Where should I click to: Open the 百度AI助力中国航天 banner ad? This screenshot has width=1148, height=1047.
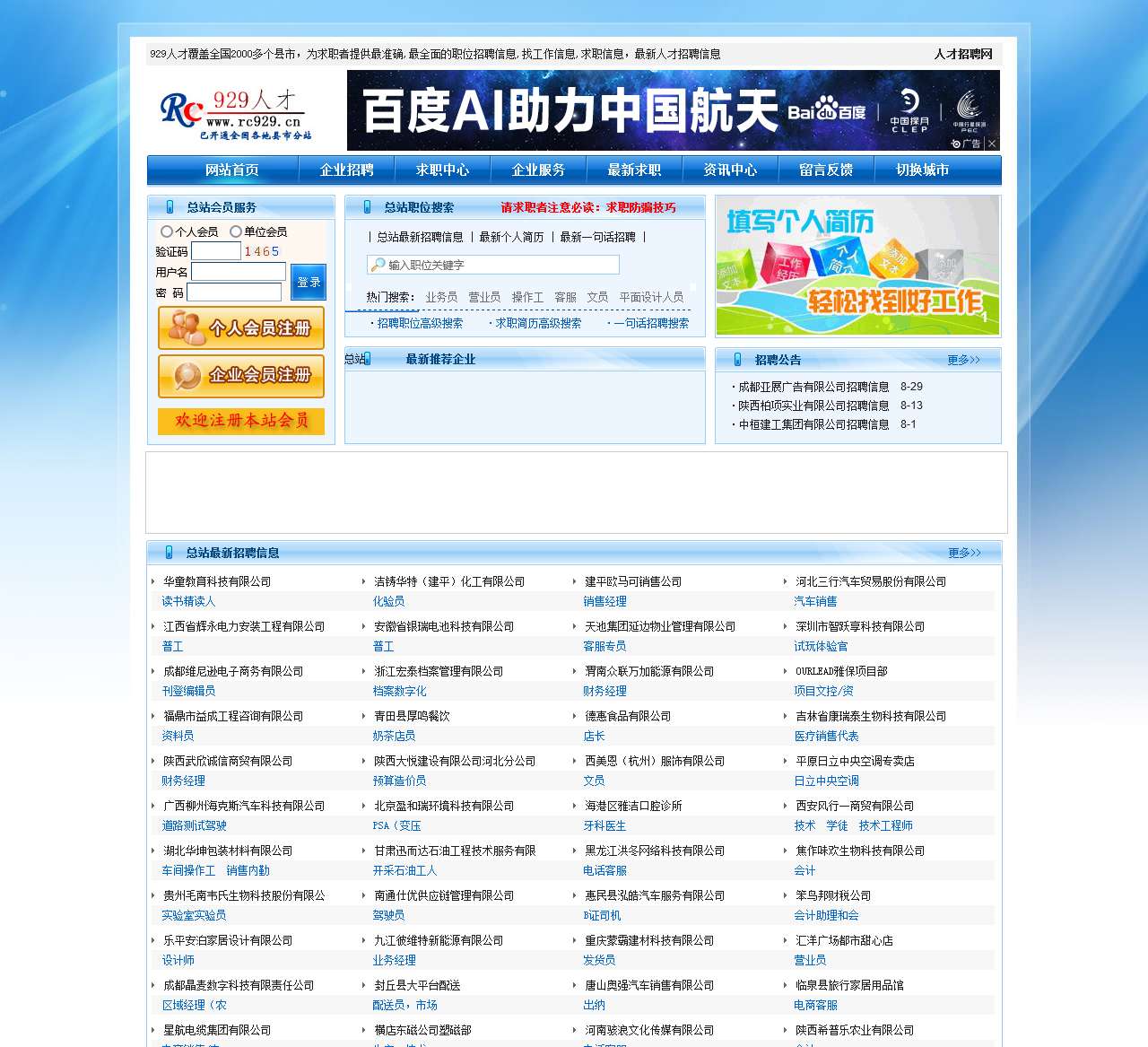pyautogui.click(x=674, y=110)
